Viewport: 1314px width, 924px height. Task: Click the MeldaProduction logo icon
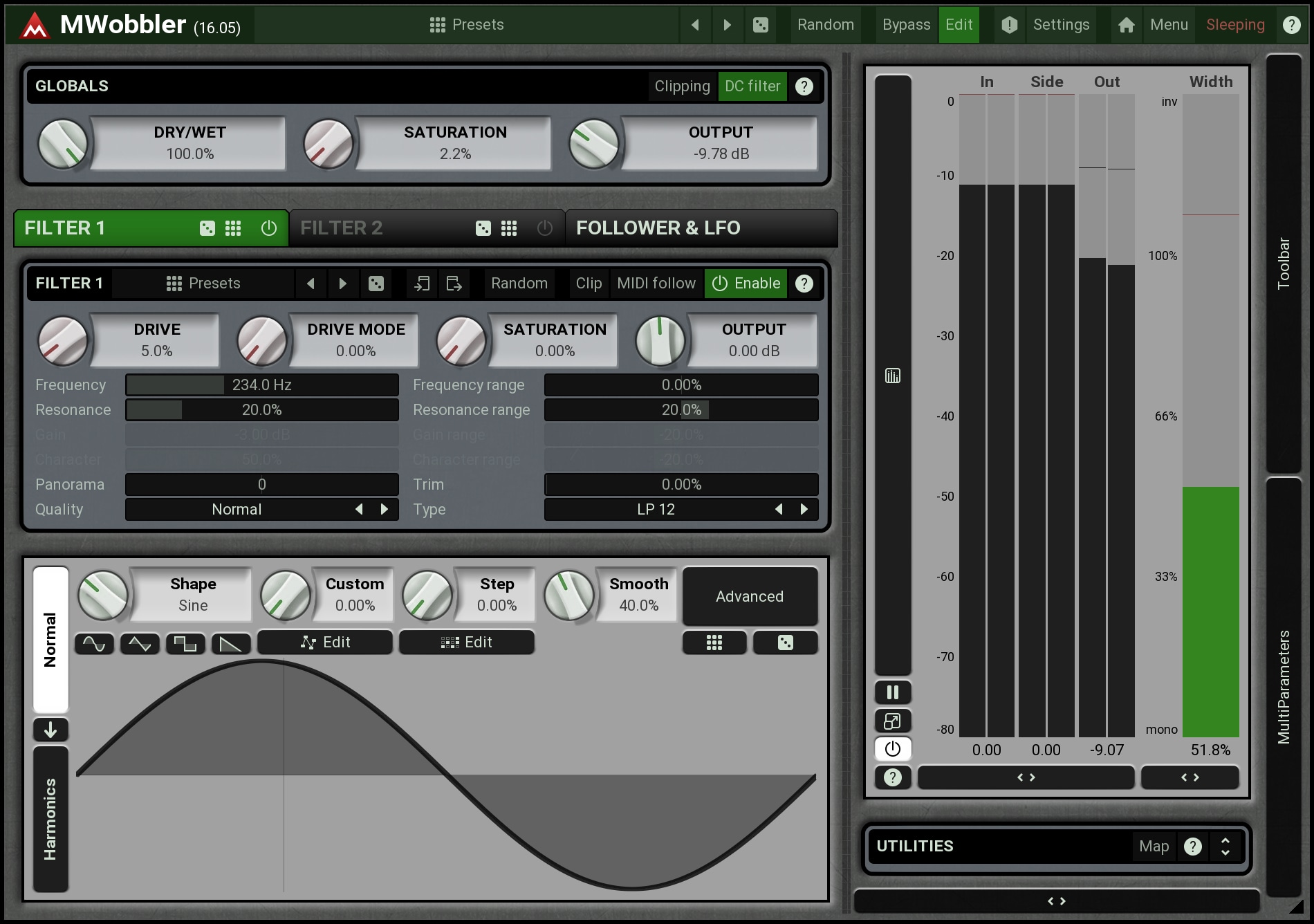[34, 26]
